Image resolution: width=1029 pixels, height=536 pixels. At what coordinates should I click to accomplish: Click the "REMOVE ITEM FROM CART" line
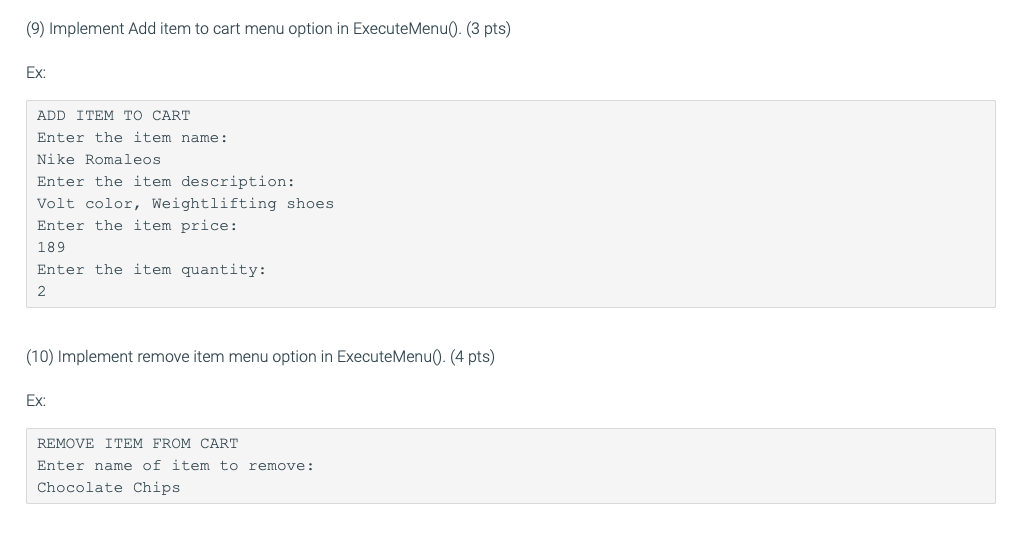click(x=137, y=444)
